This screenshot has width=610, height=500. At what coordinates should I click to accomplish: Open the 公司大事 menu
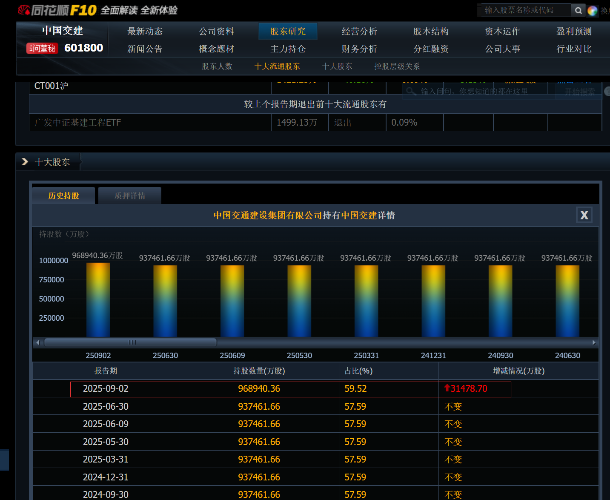(x=502, y=49)
